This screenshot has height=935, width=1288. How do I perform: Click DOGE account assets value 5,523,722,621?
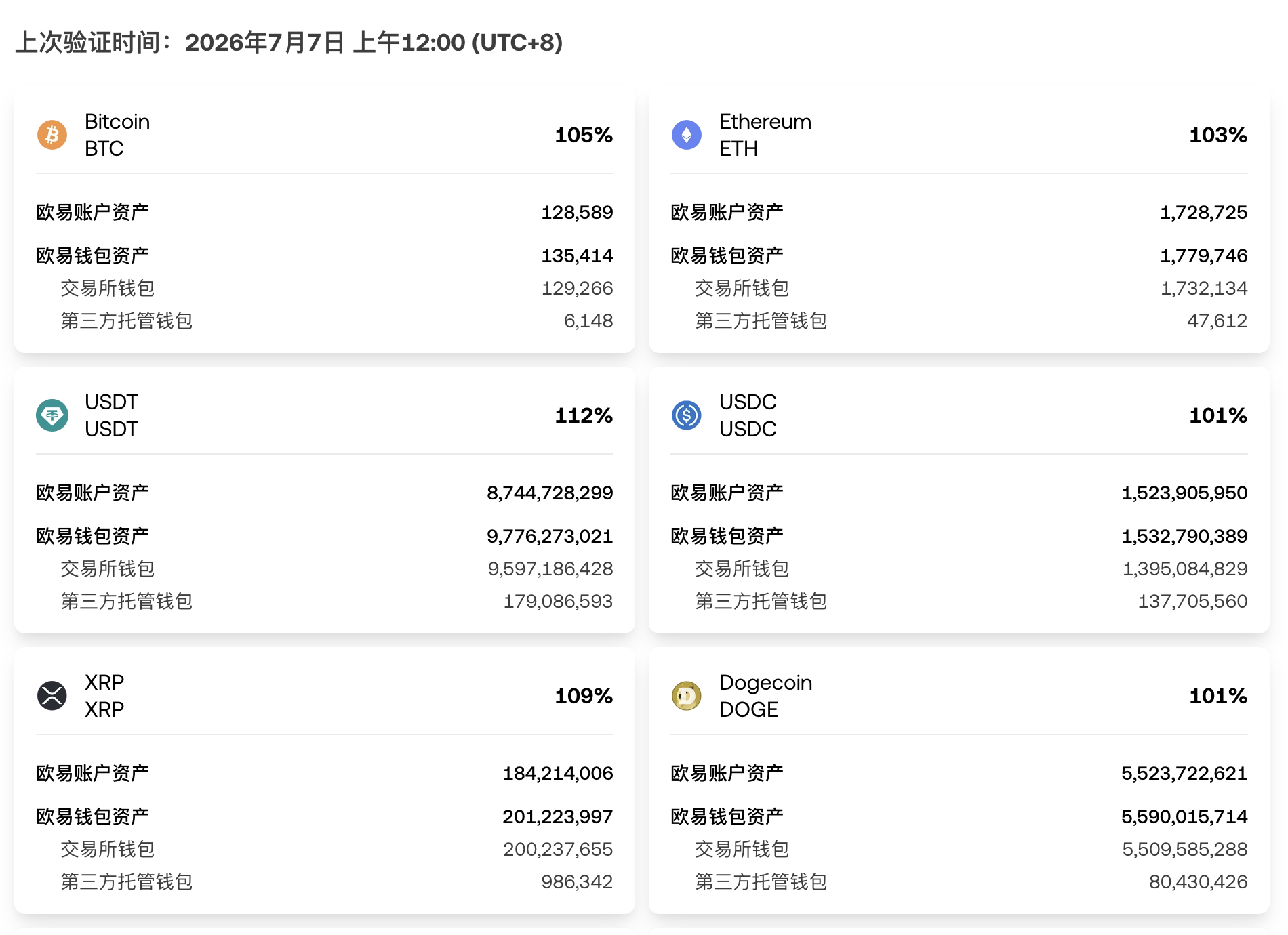point(1184,774)
